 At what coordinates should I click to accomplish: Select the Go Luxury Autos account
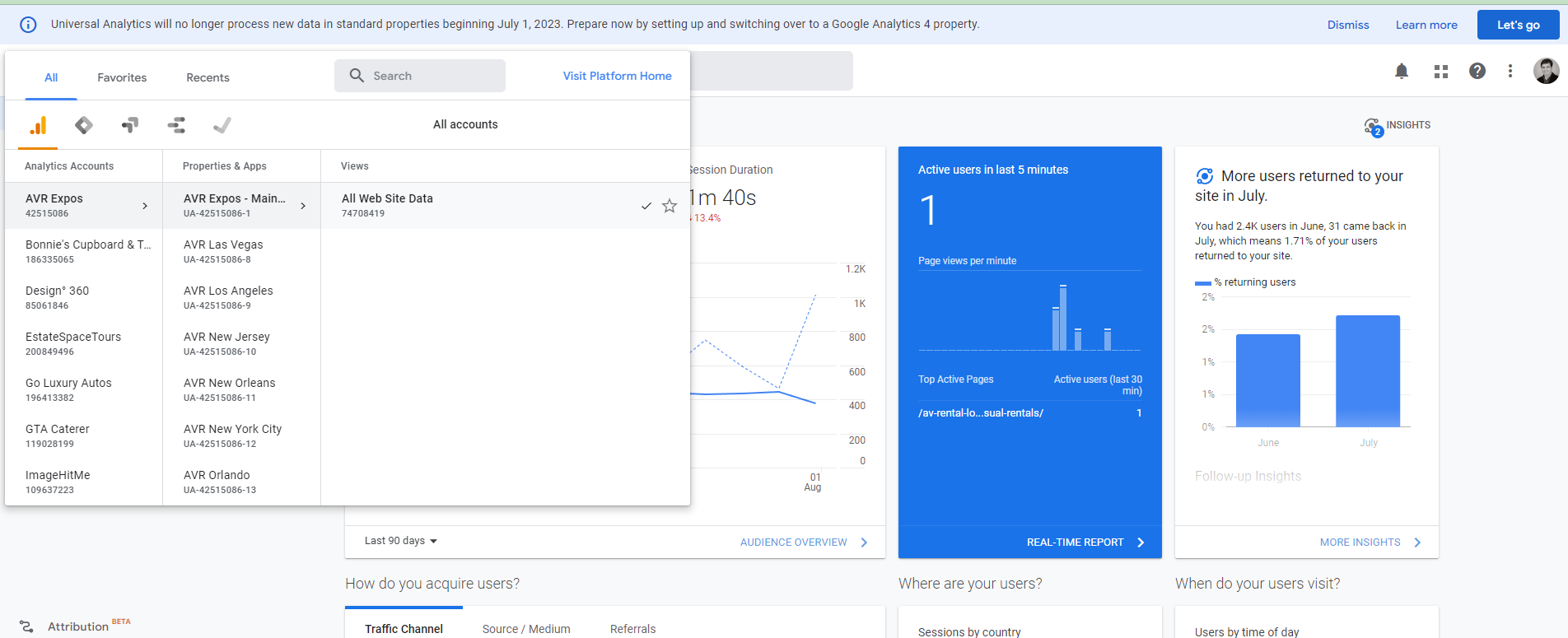click(84, 390)
